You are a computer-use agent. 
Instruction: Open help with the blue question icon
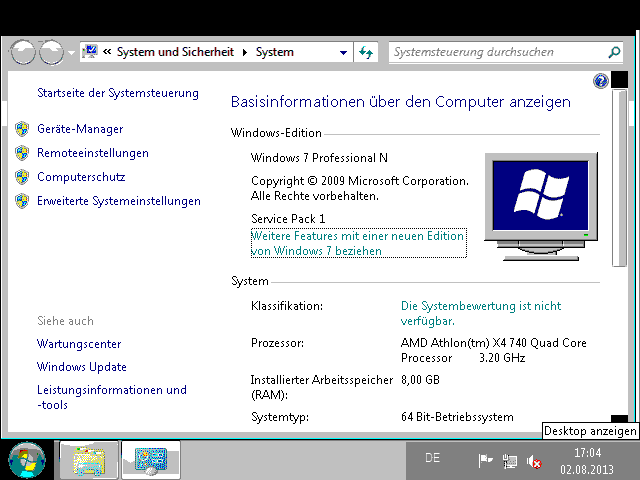[x=600, y=81]
